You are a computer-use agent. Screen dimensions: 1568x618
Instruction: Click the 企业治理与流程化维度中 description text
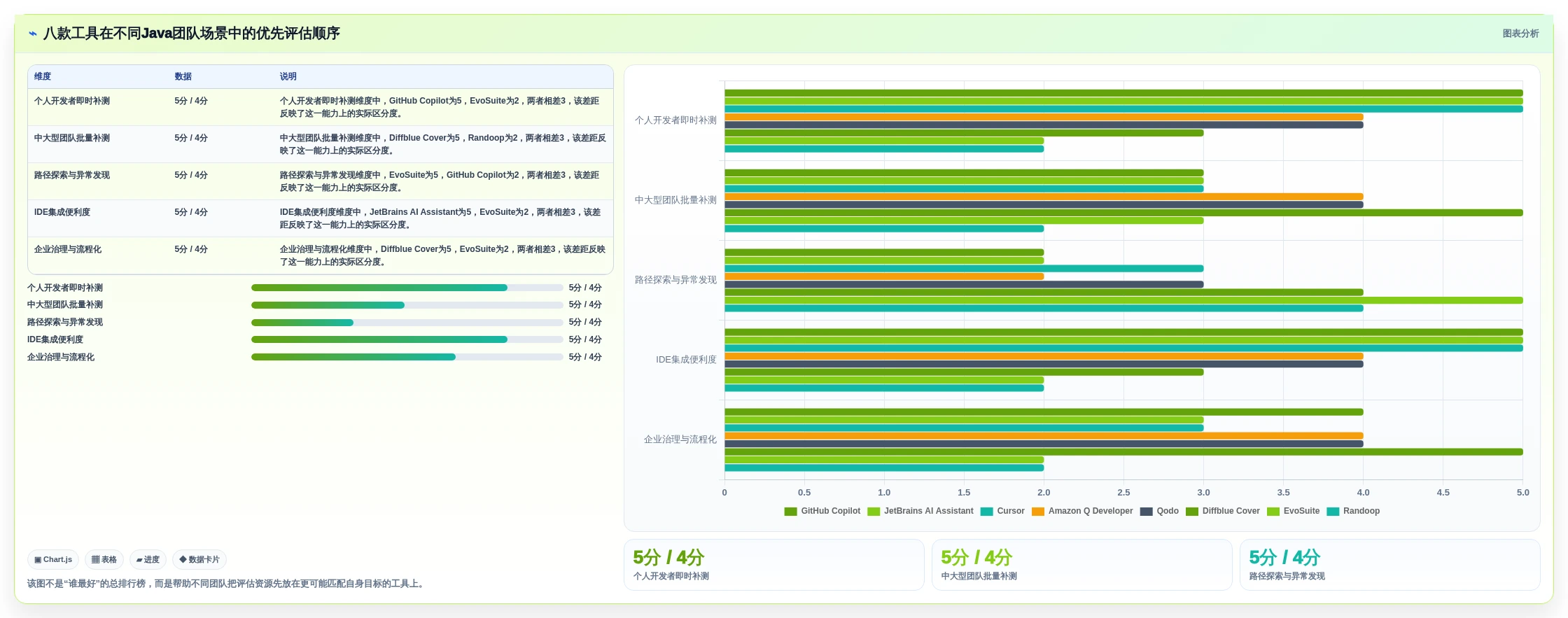[443, 255]
